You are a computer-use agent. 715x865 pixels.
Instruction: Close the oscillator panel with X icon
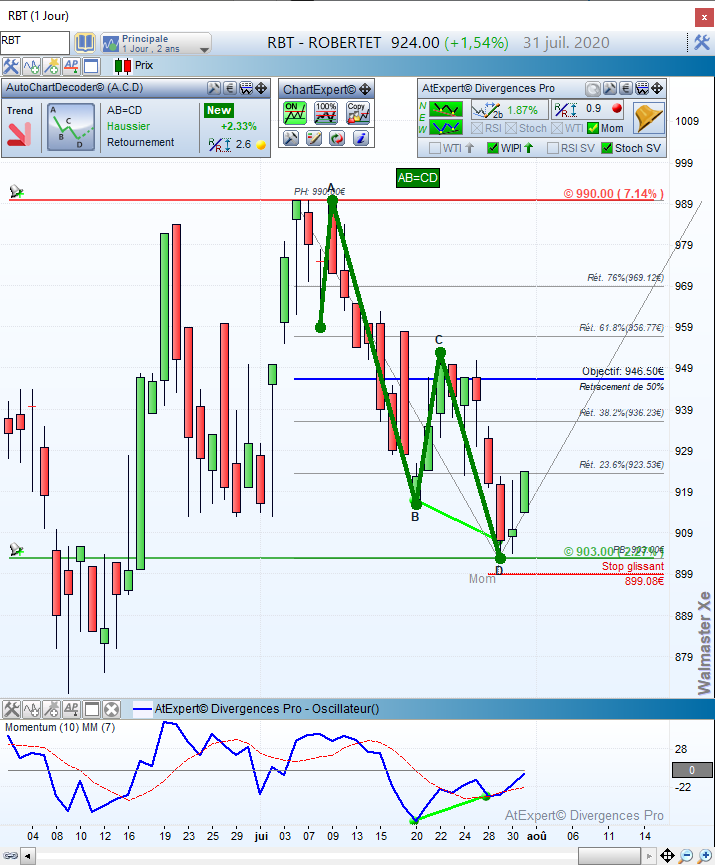click(x=111, y=709)
